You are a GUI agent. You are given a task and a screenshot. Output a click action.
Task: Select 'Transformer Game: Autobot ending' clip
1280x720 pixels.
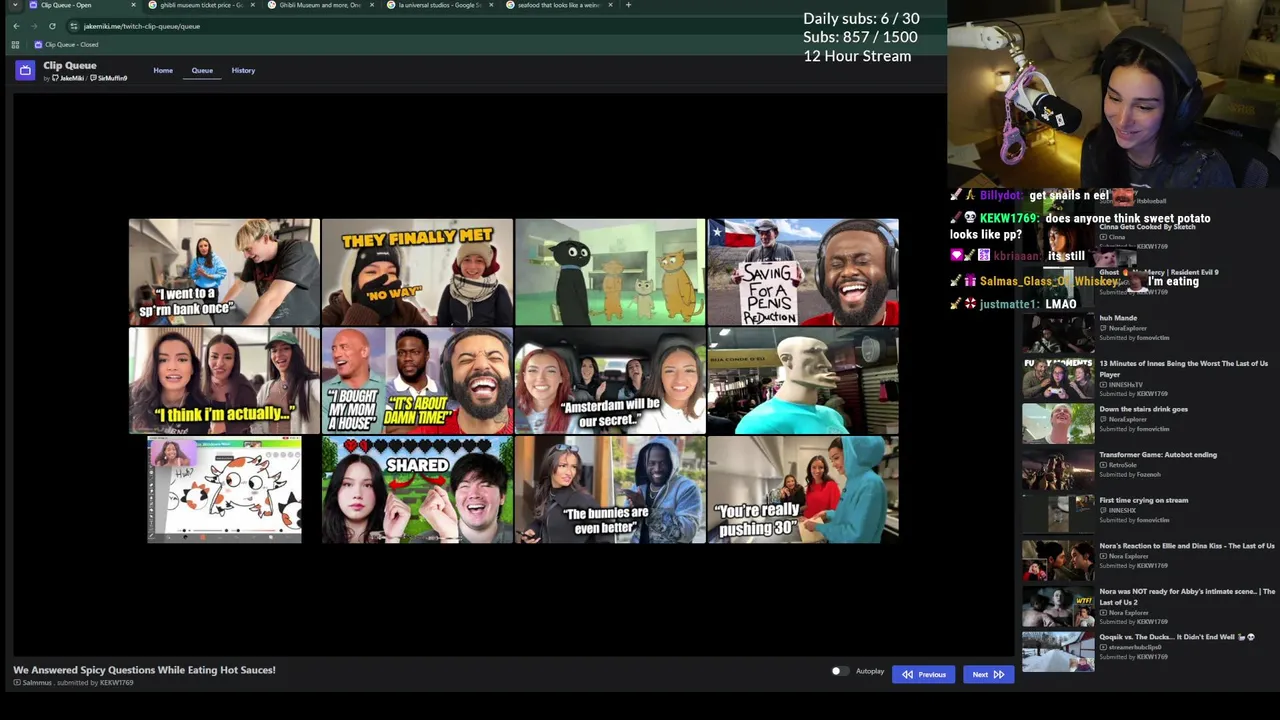pos(1147,468)
